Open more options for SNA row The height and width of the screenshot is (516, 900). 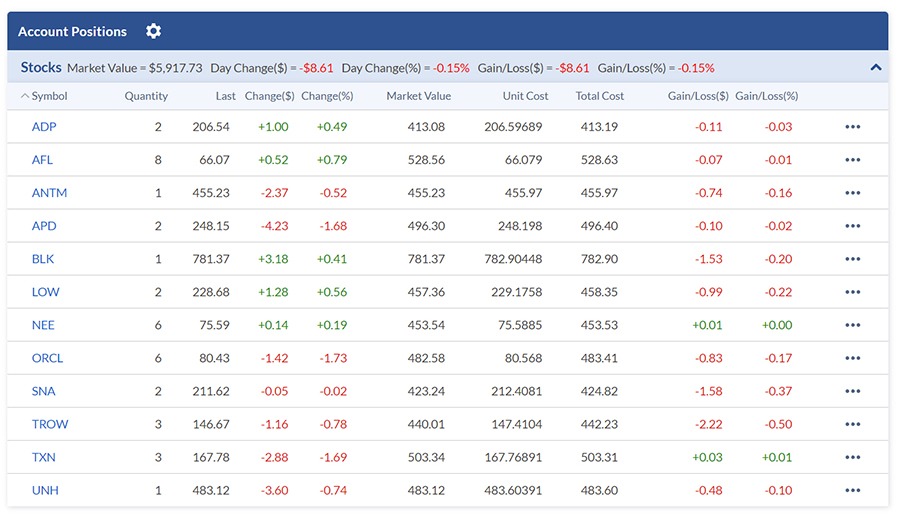[852, 391]
